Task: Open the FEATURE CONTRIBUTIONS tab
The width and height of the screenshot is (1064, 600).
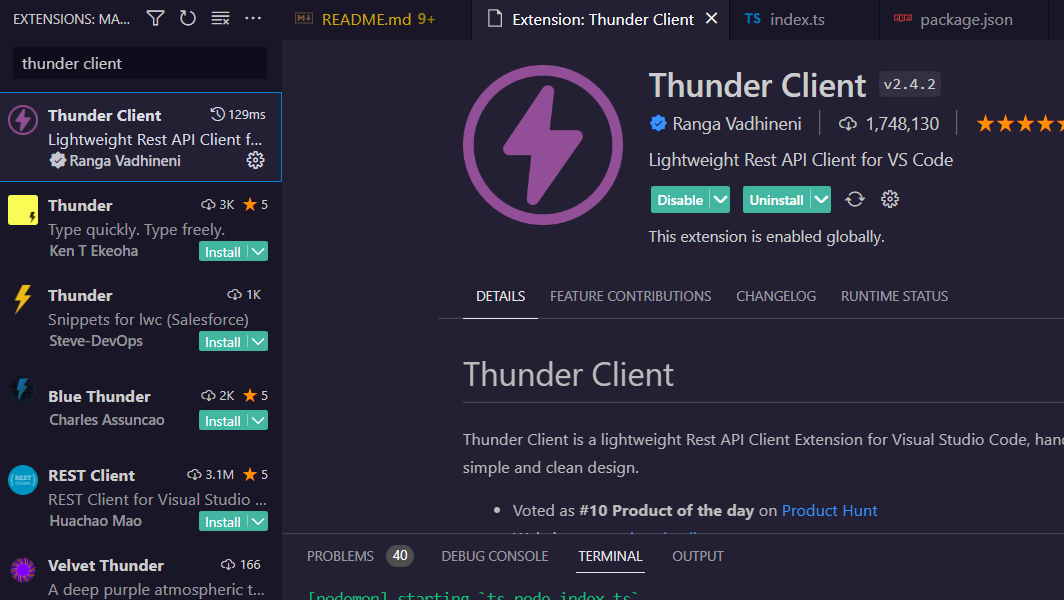Action: pos(630,296)
